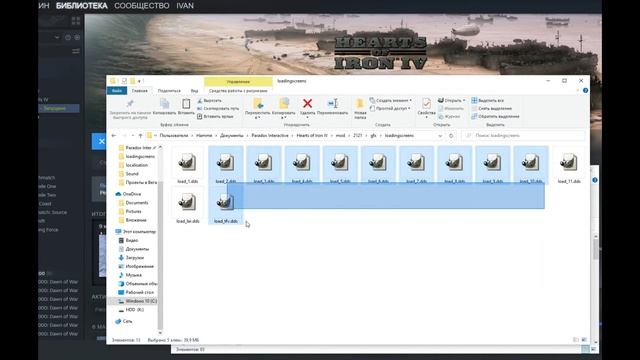Open Music (Музыка) in sidebar

click(x=133, y=275)
